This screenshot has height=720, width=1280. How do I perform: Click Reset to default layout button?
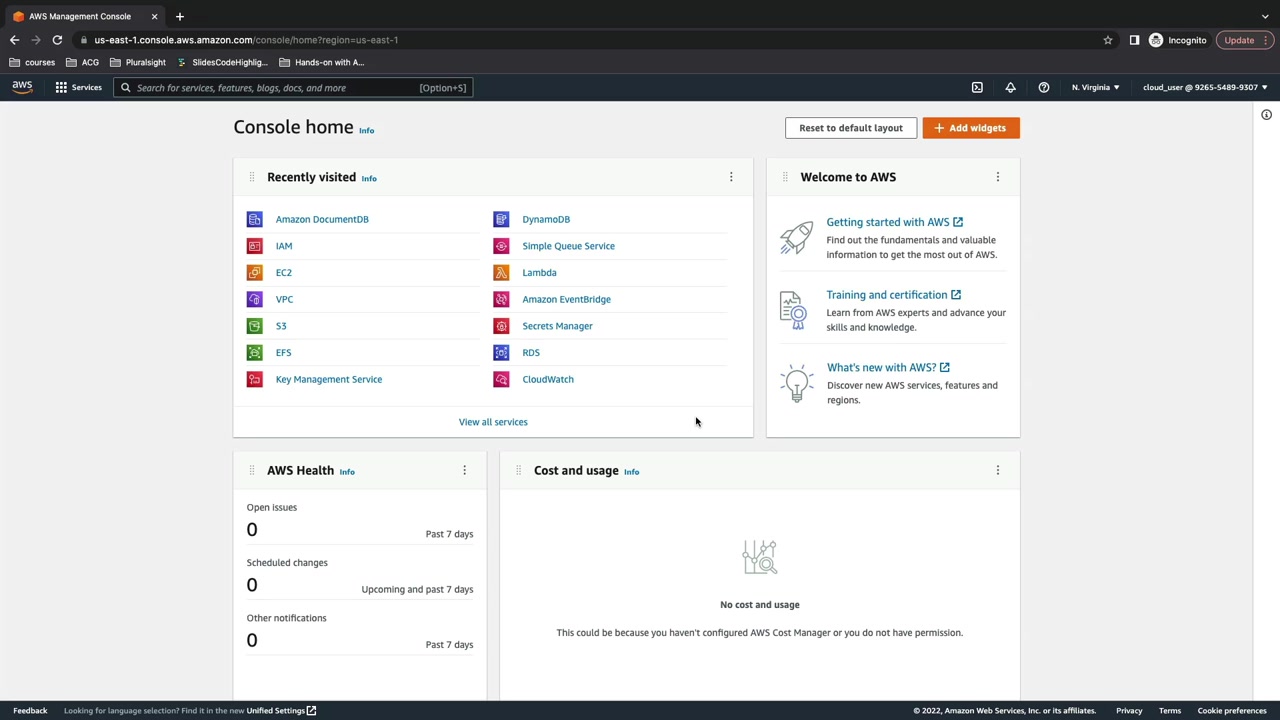tap(851, 128)
